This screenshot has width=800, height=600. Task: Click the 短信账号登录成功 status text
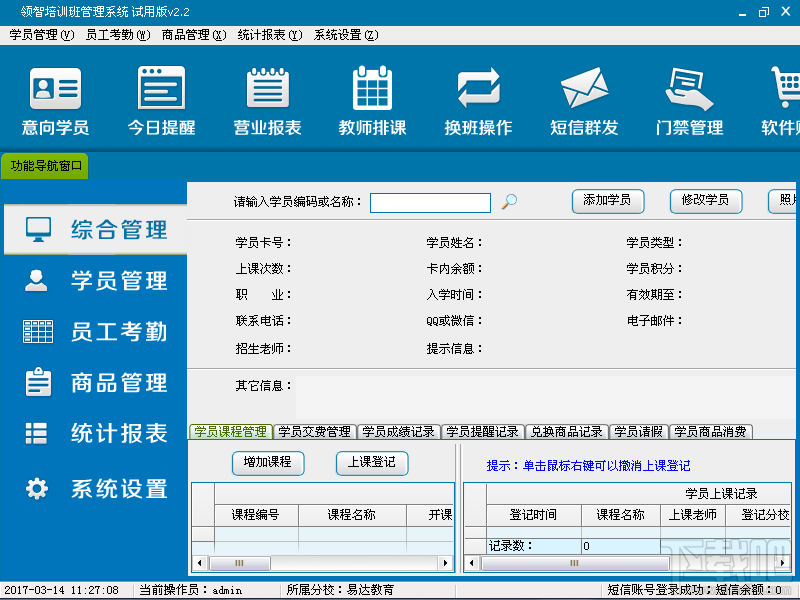pos(657,590)
